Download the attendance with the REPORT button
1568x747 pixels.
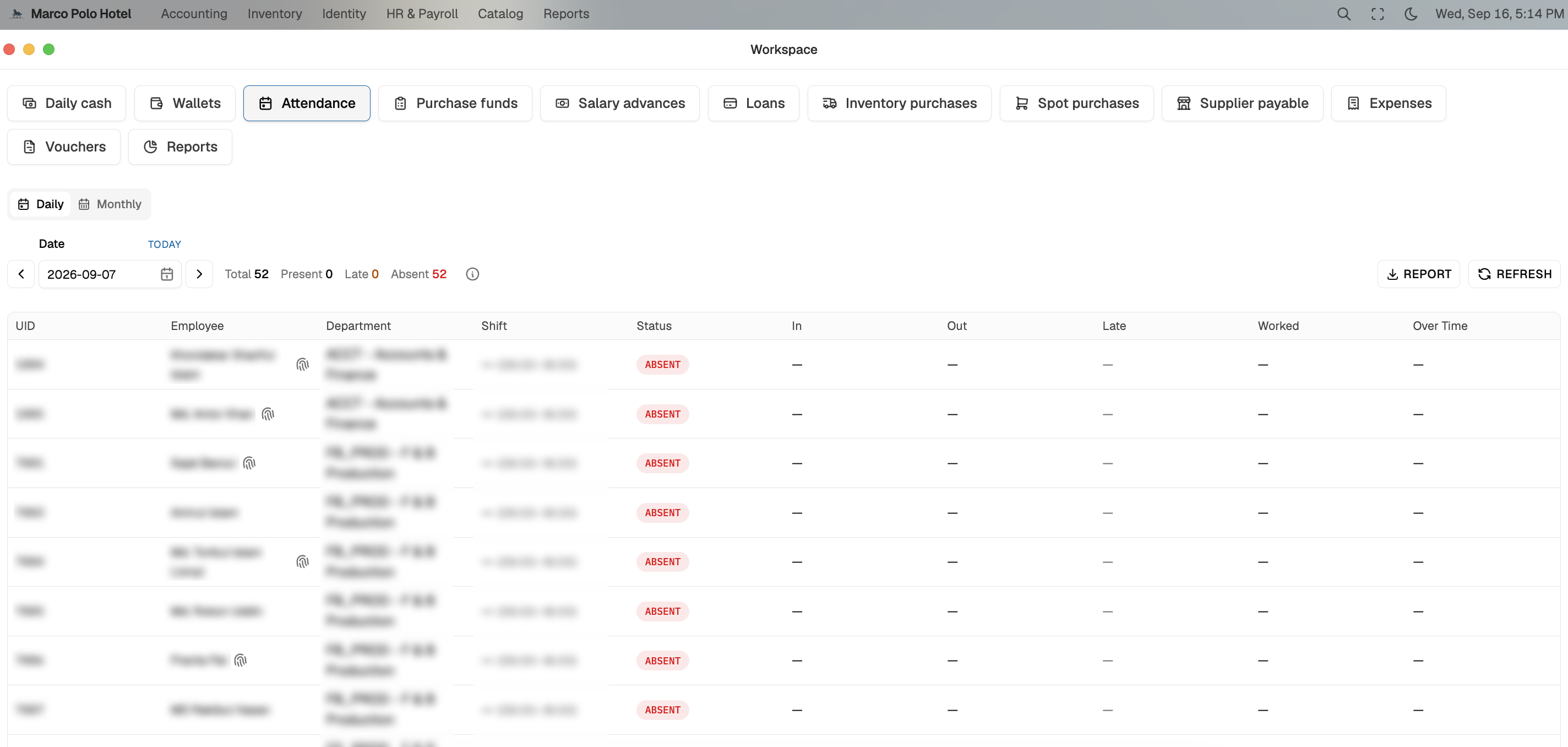pos(1418,274)
